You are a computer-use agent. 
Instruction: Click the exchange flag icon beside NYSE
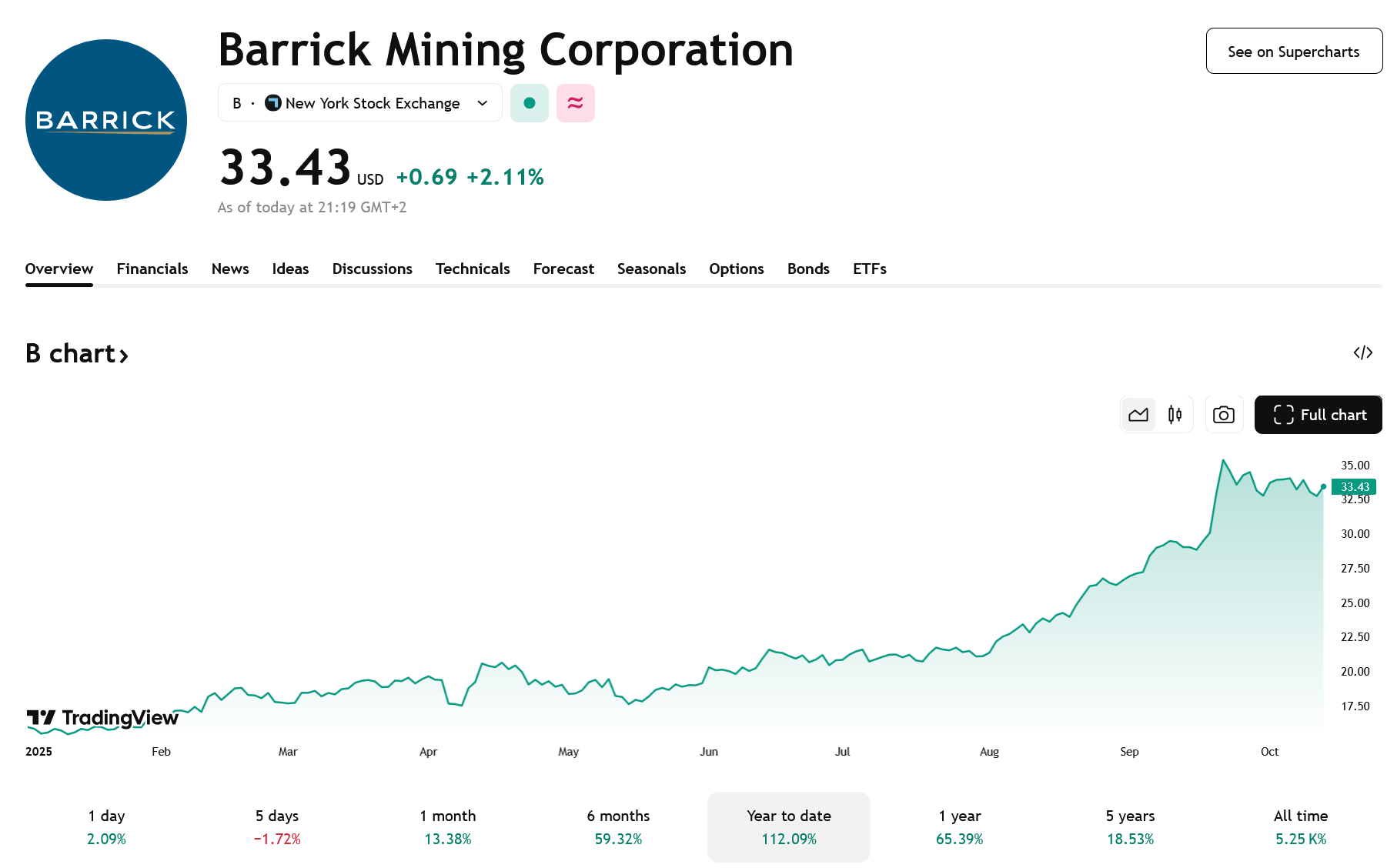pos(272,102)
